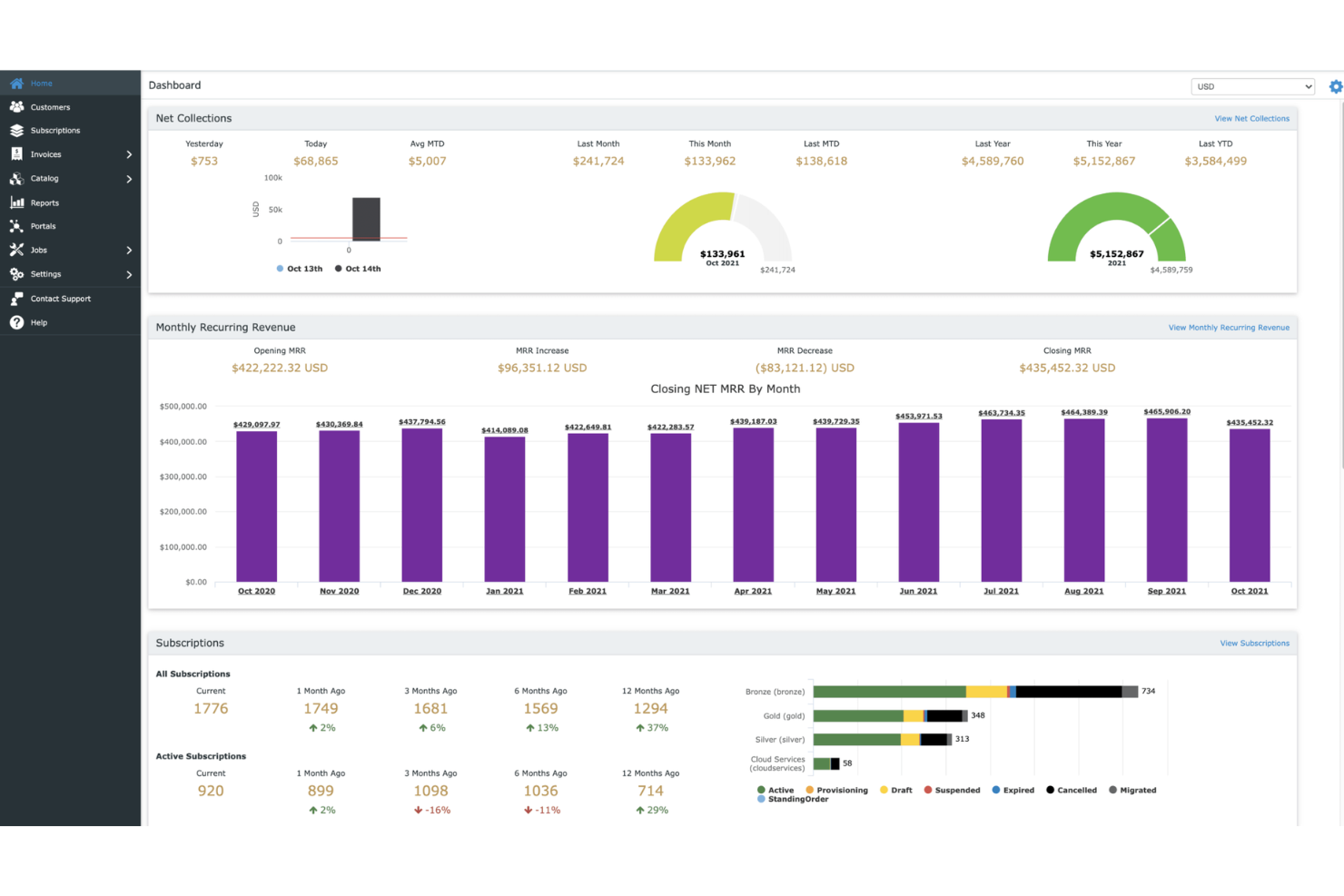1344x896 pixels.
Task: Click the Reports bar chart icon
Action: (16, 202)
